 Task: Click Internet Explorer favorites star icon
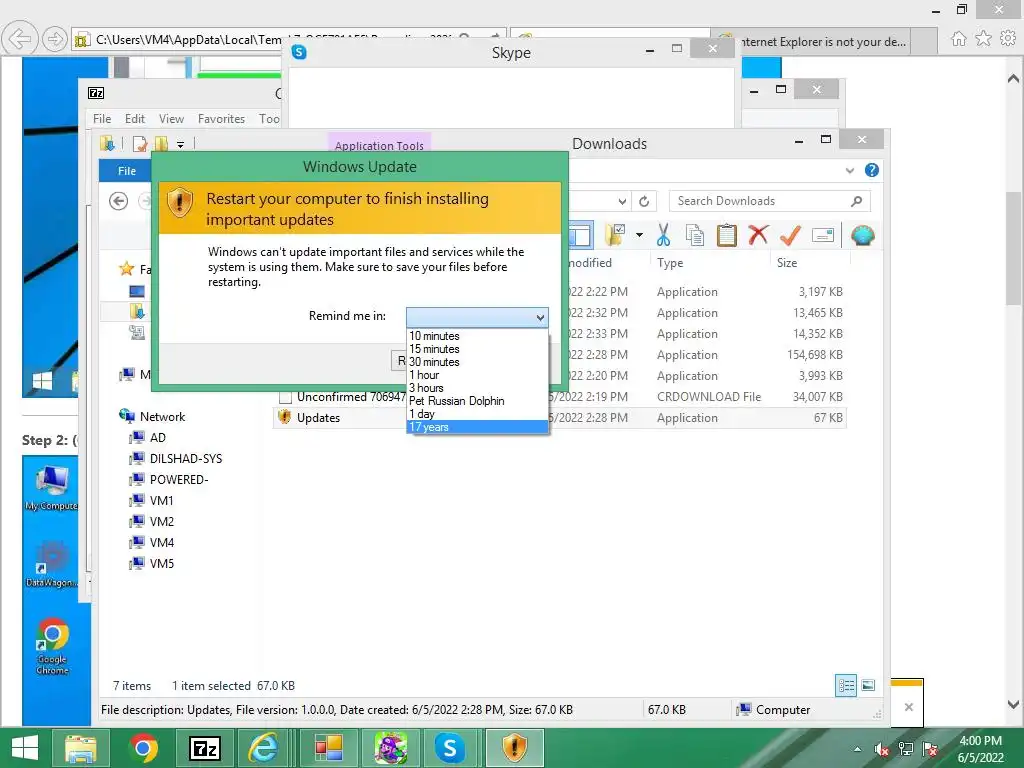pyautogui.click(x=983, y=39)
